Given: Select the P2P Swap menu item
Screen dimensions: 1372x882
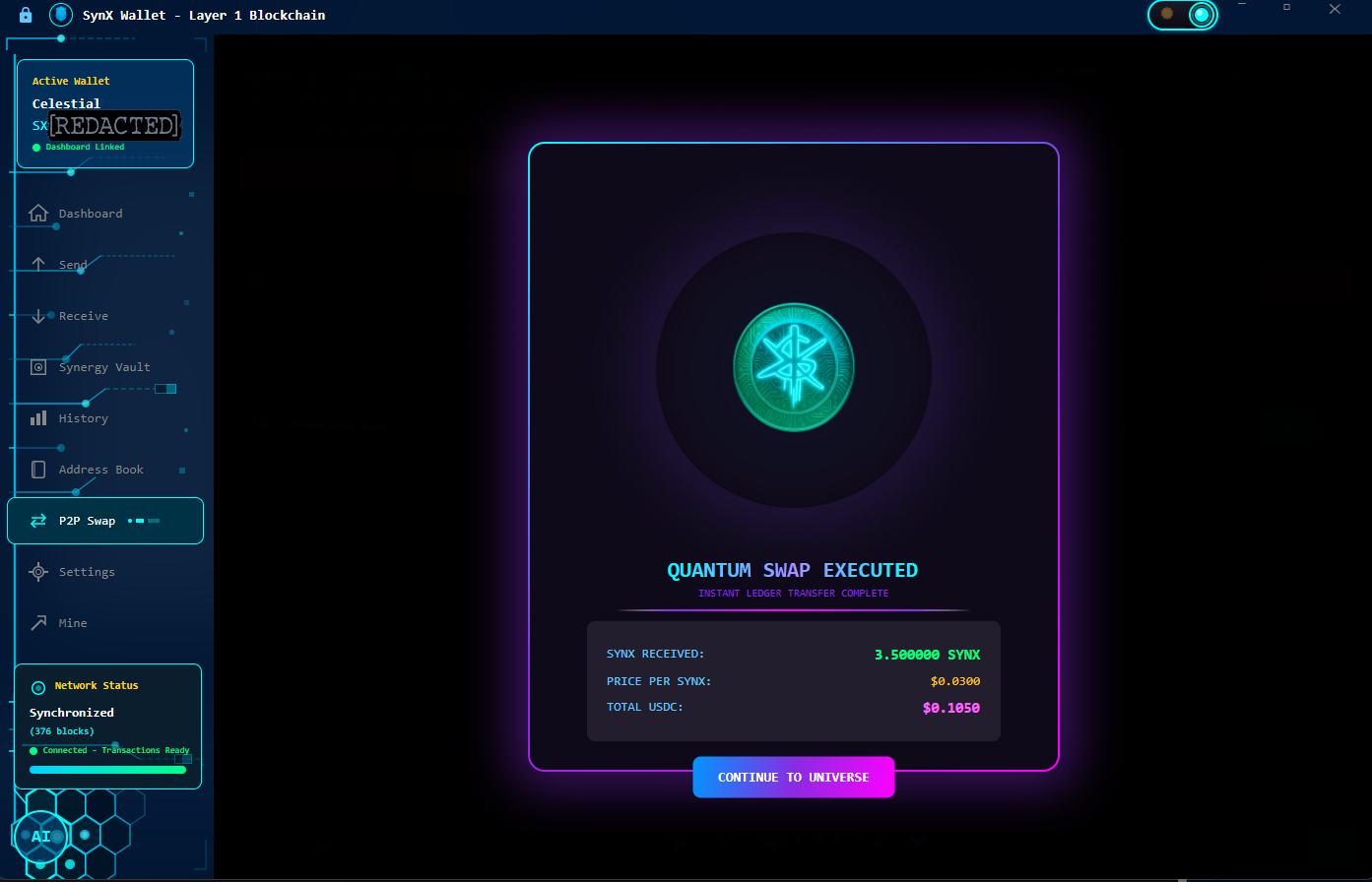Looking at the screenshot, I should click(105, 521).
